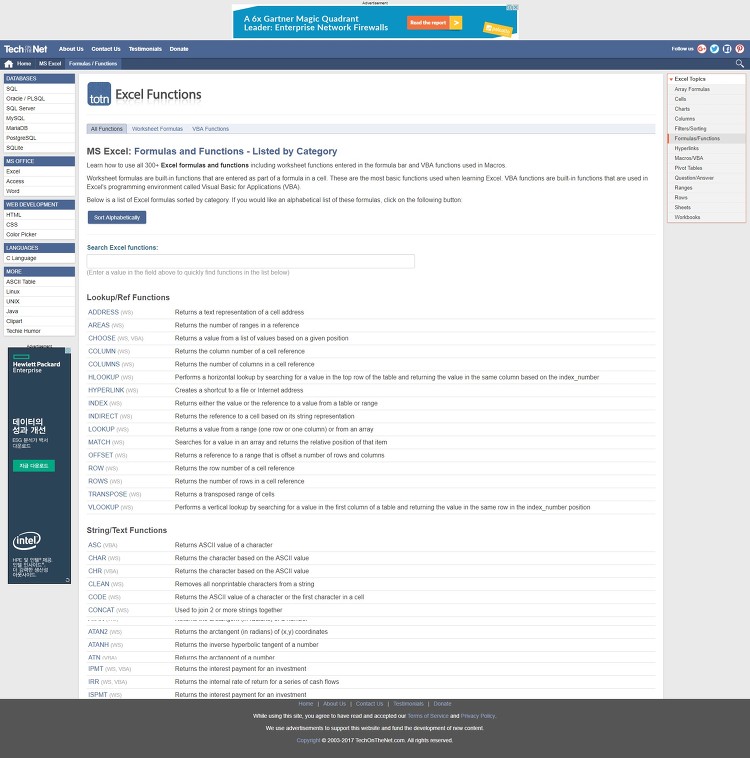750x758 pixels.
Task: Open the INDEX function link
Action: point(98,403)
